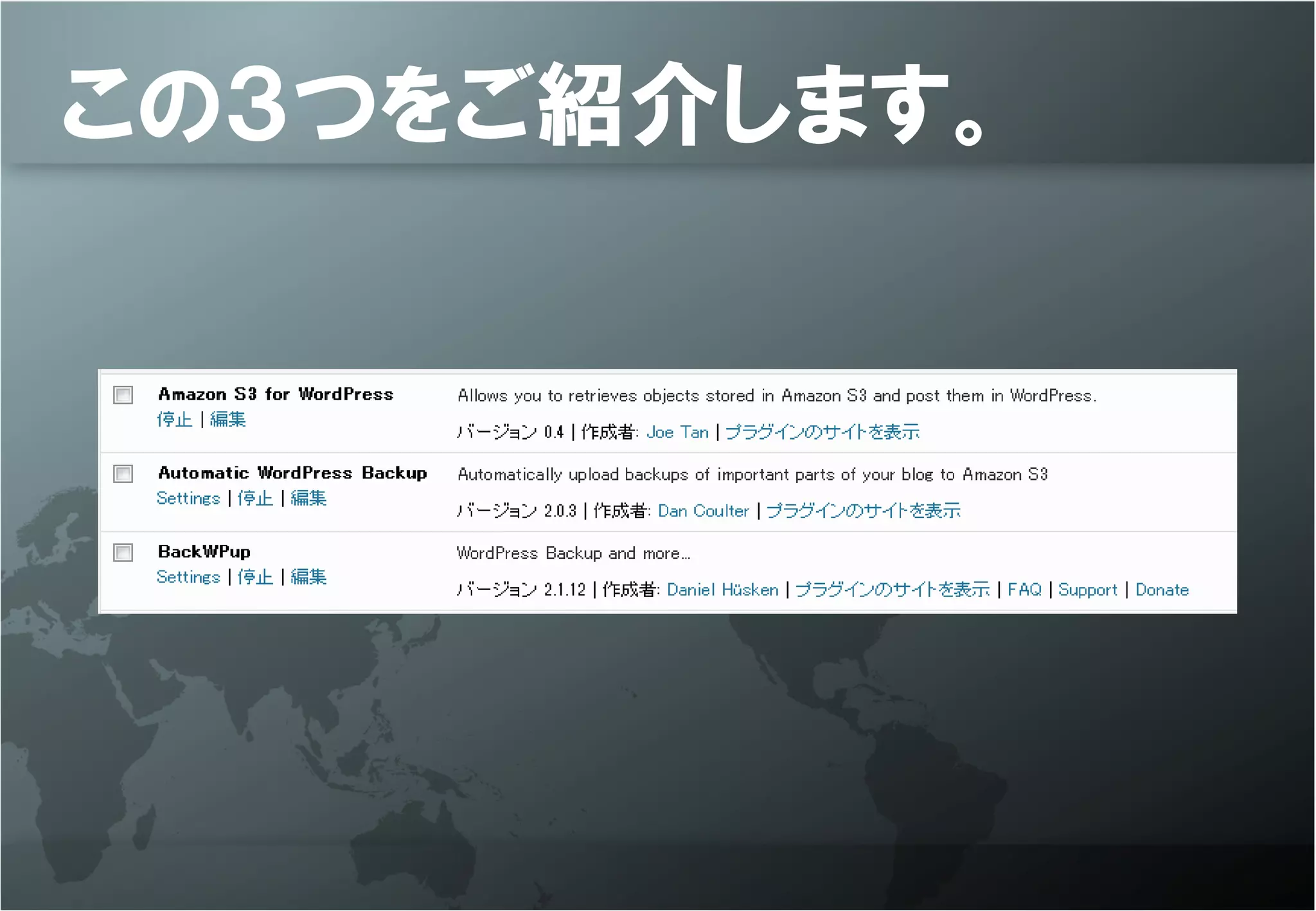Deactivate BackWPup via 停止 link
The height and width of the screenshot is (911, 1316).
point(255,578)
